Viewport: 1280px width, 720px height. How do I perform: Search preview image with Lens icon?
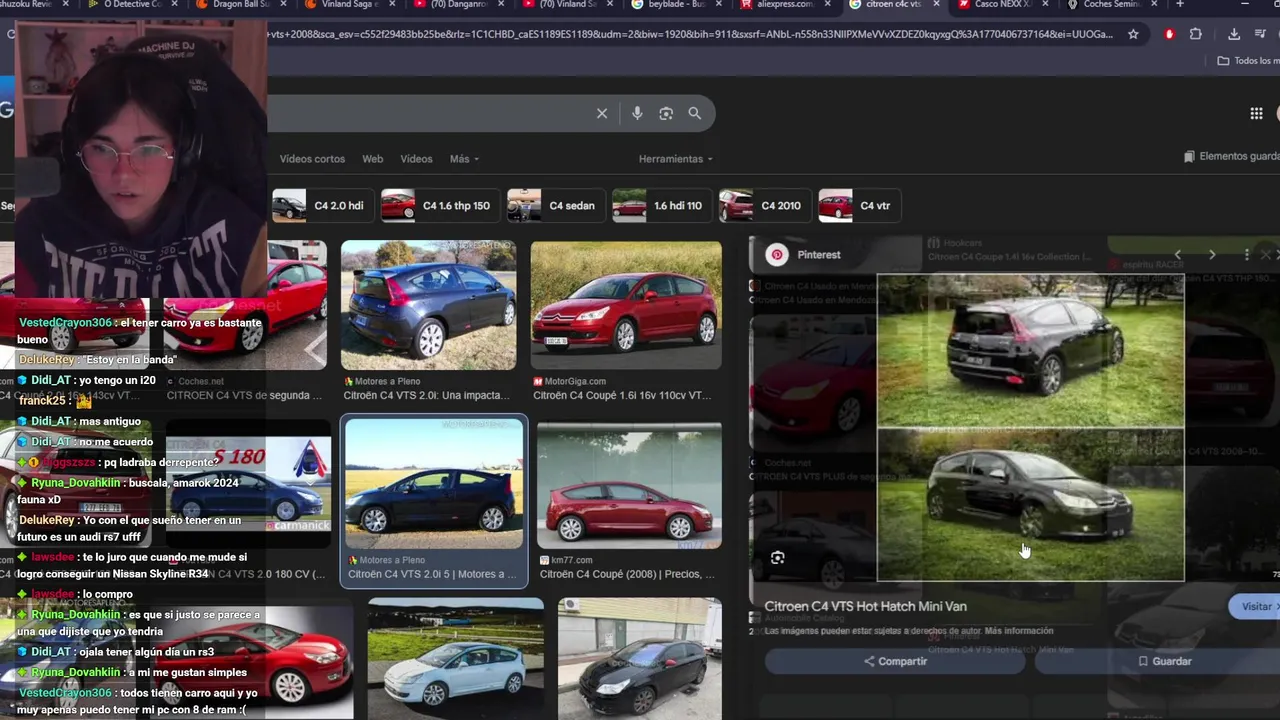(778, 558)
